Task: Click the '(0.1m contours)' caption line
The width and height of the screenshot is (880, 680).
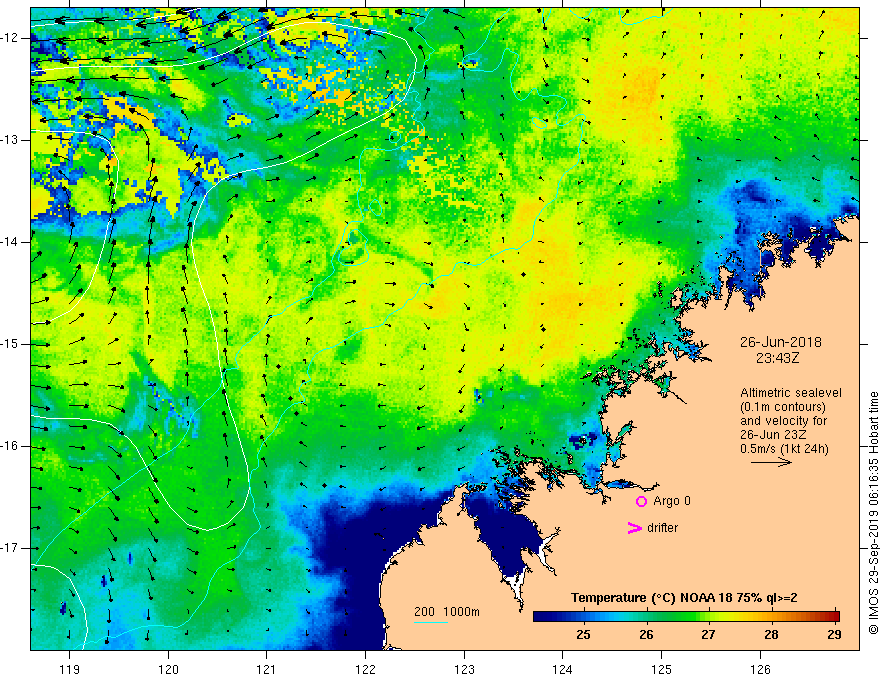Action: 783,407
